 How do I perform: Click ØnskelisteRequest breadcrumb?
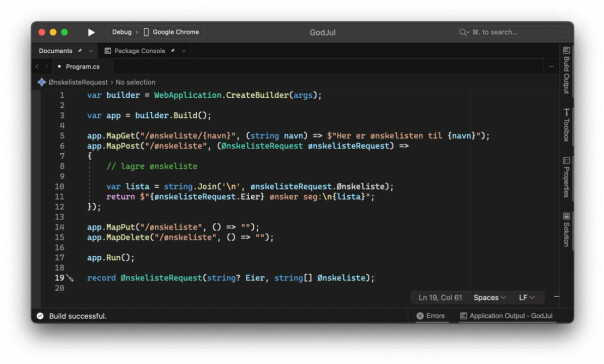pos(78,82)
